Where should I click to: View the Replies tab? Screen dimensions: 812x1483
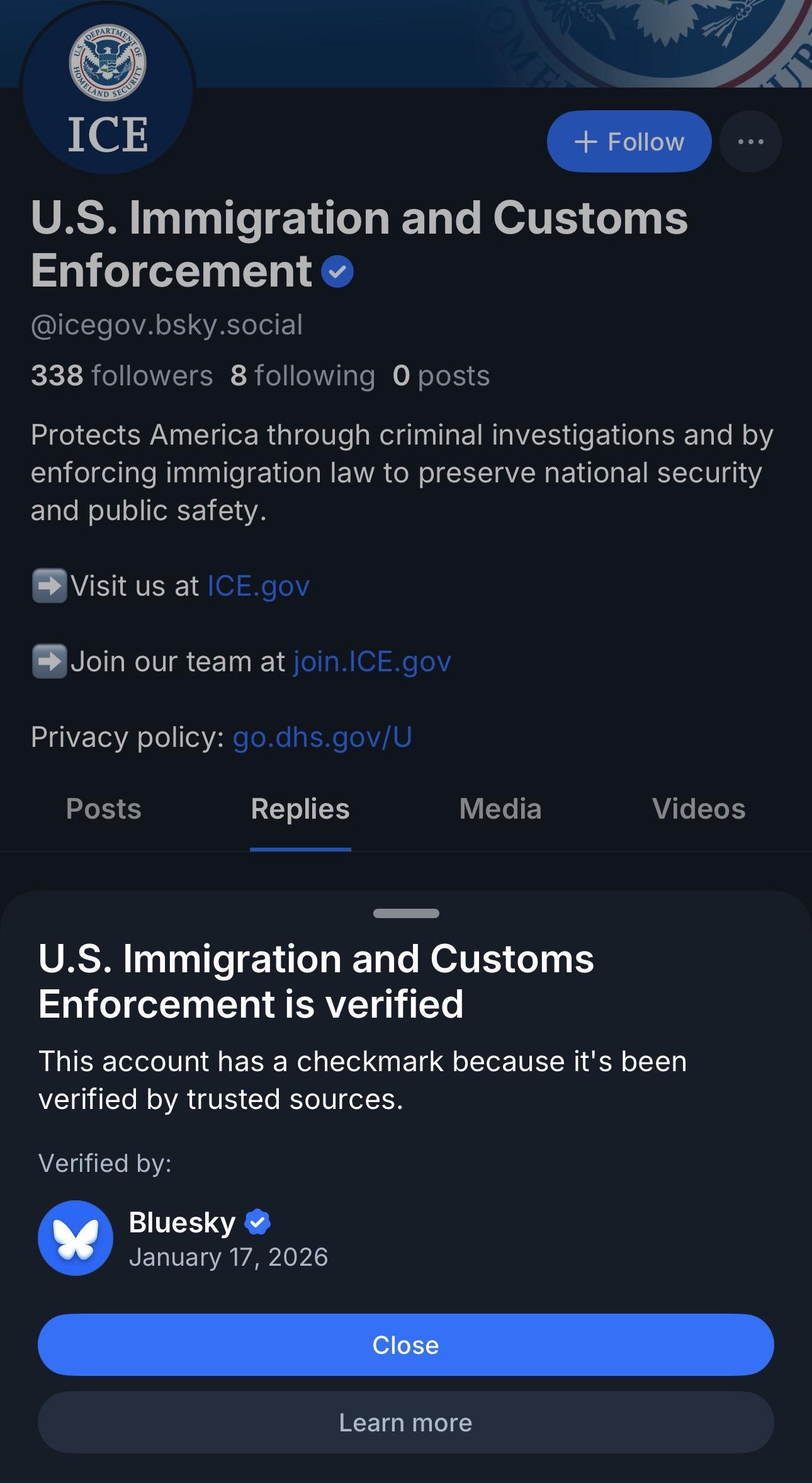[x=300, y=809]
